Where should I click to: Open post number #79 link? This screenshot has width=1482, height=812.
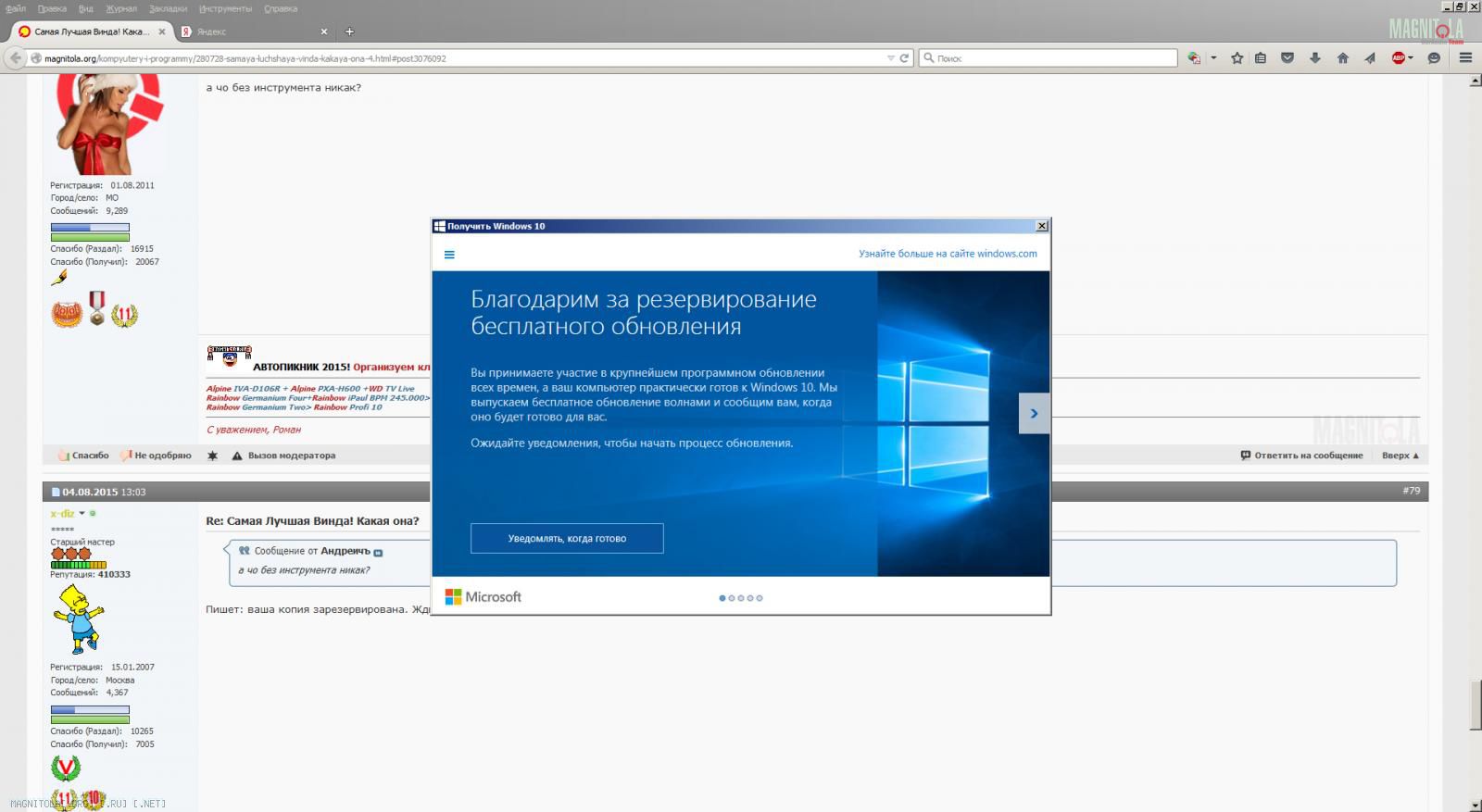(1411, 491)
